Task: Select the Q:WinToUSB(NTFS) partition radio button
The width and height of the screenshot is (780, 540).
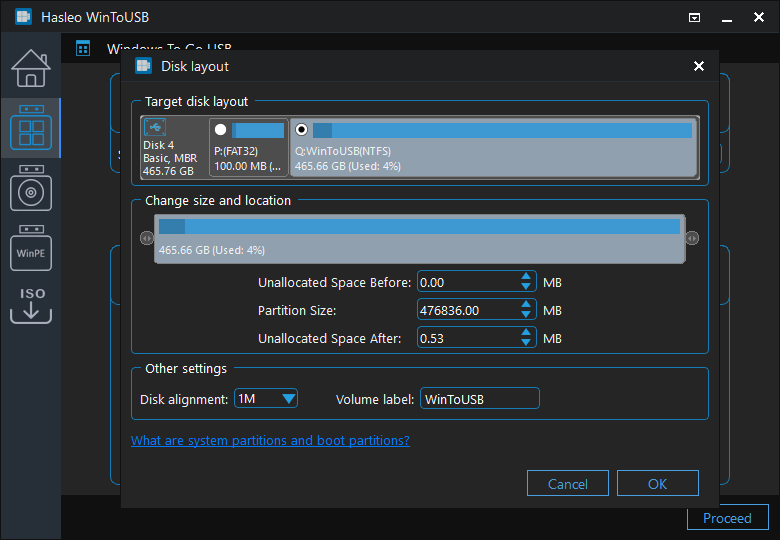Action: point(302,130)
